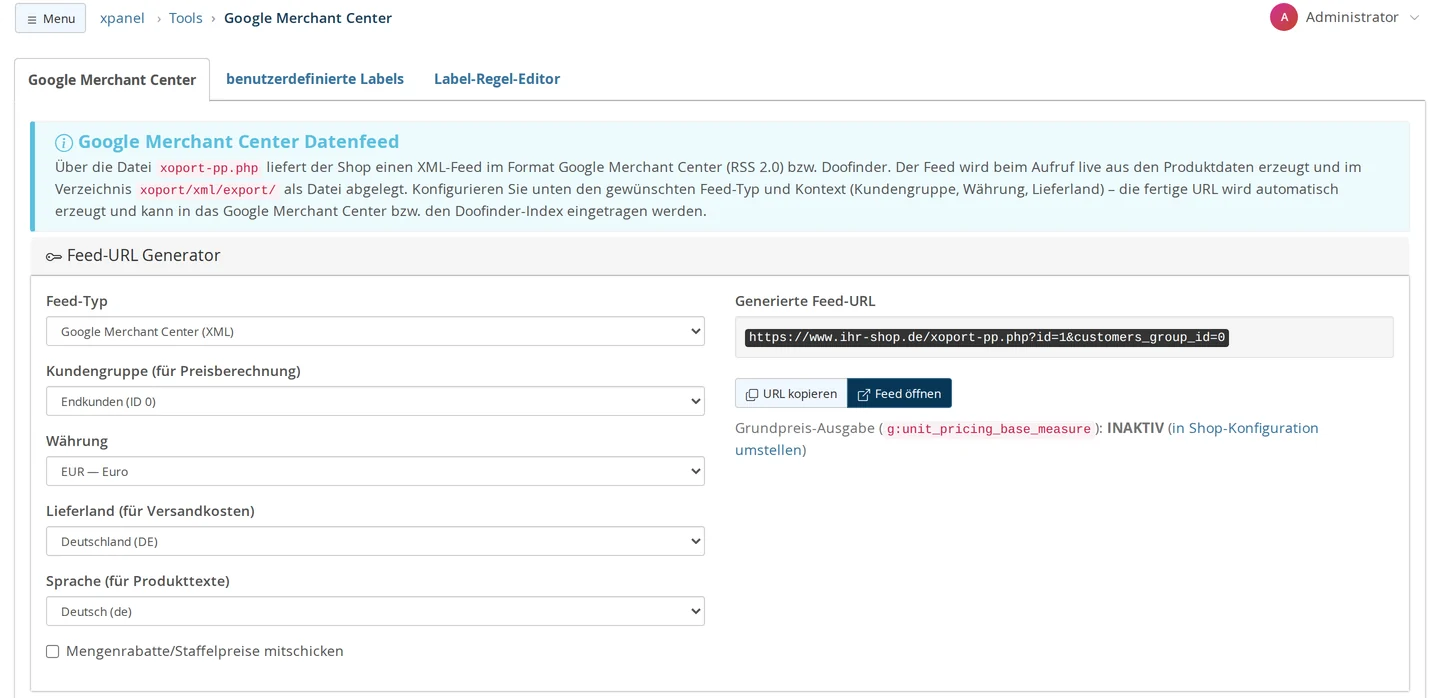Click the Google Merchant Center Datenfeed heading

[x=238, y=142]
